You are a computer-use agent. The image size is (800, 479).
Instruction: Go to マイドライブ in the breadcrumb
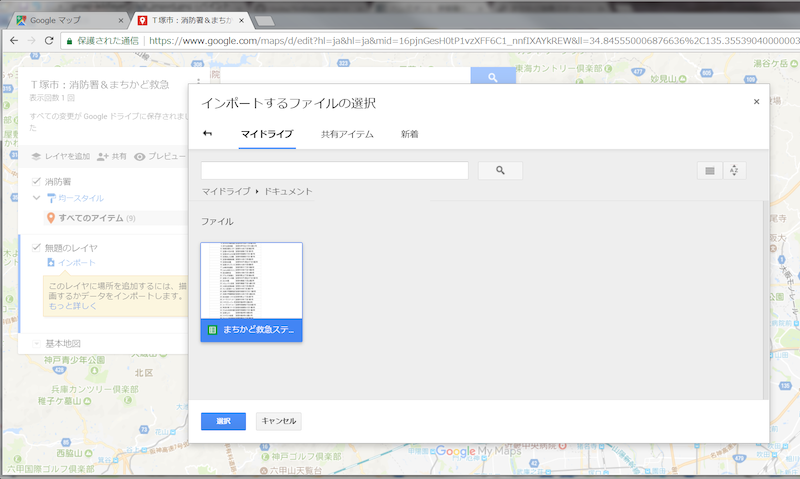pyautogui.click(x=226, y=191)
